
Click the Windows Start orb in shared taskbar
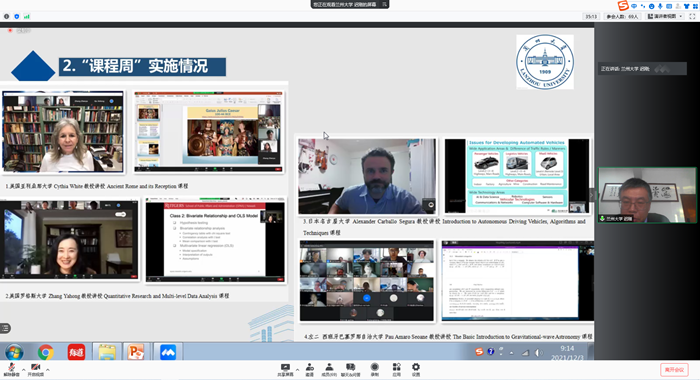(x=14, y=352)
